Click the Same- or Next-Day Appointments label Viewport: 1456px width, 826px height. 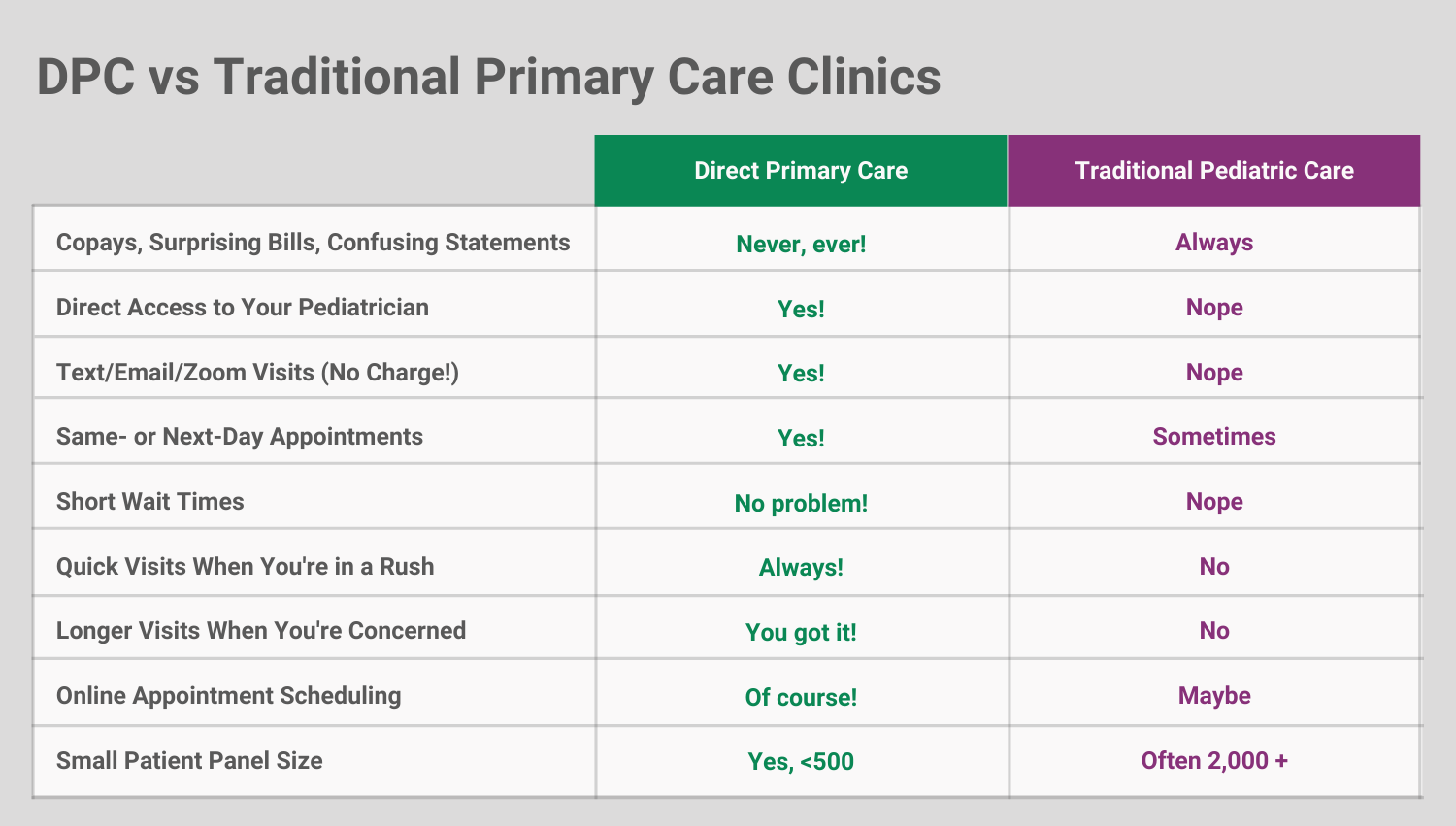point(240,437)
